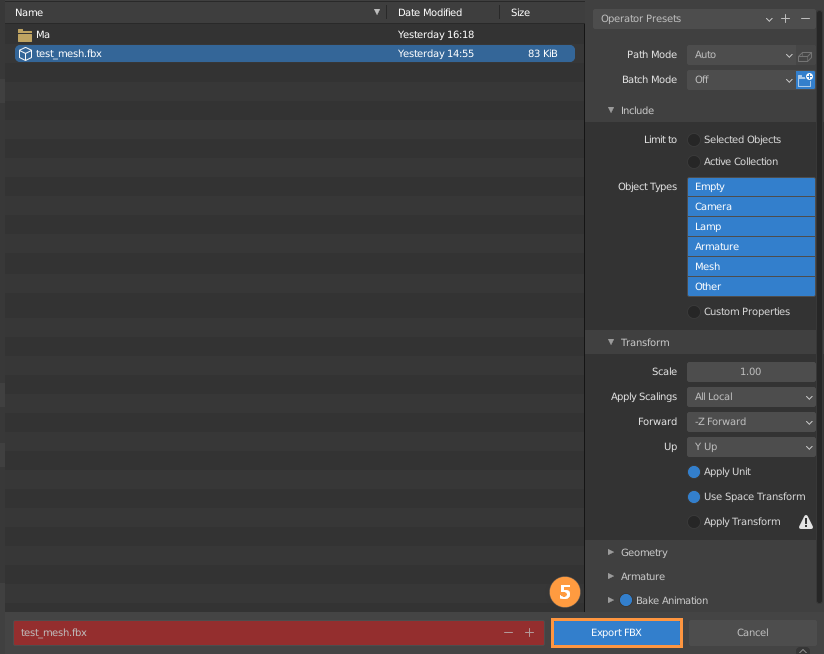The width and height of the screenshot is (824, 654).
Task: Click the Scale value field
Action: pyautogui.click(x=751, y=372)
